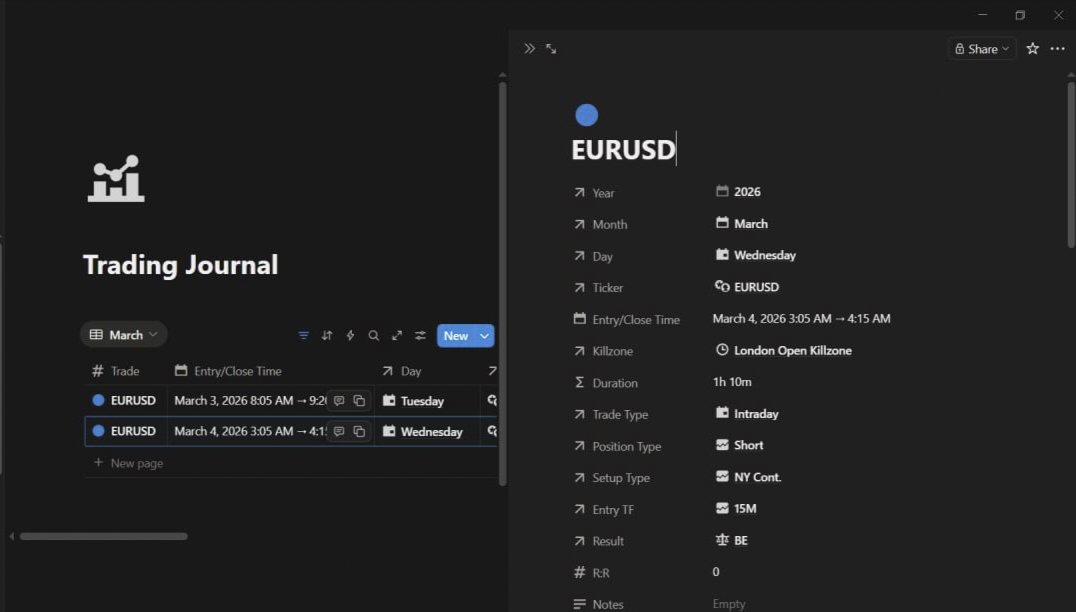Open the sort arrows icon
The width and height of the screenshot is (1076, 612).
(327, 336)
